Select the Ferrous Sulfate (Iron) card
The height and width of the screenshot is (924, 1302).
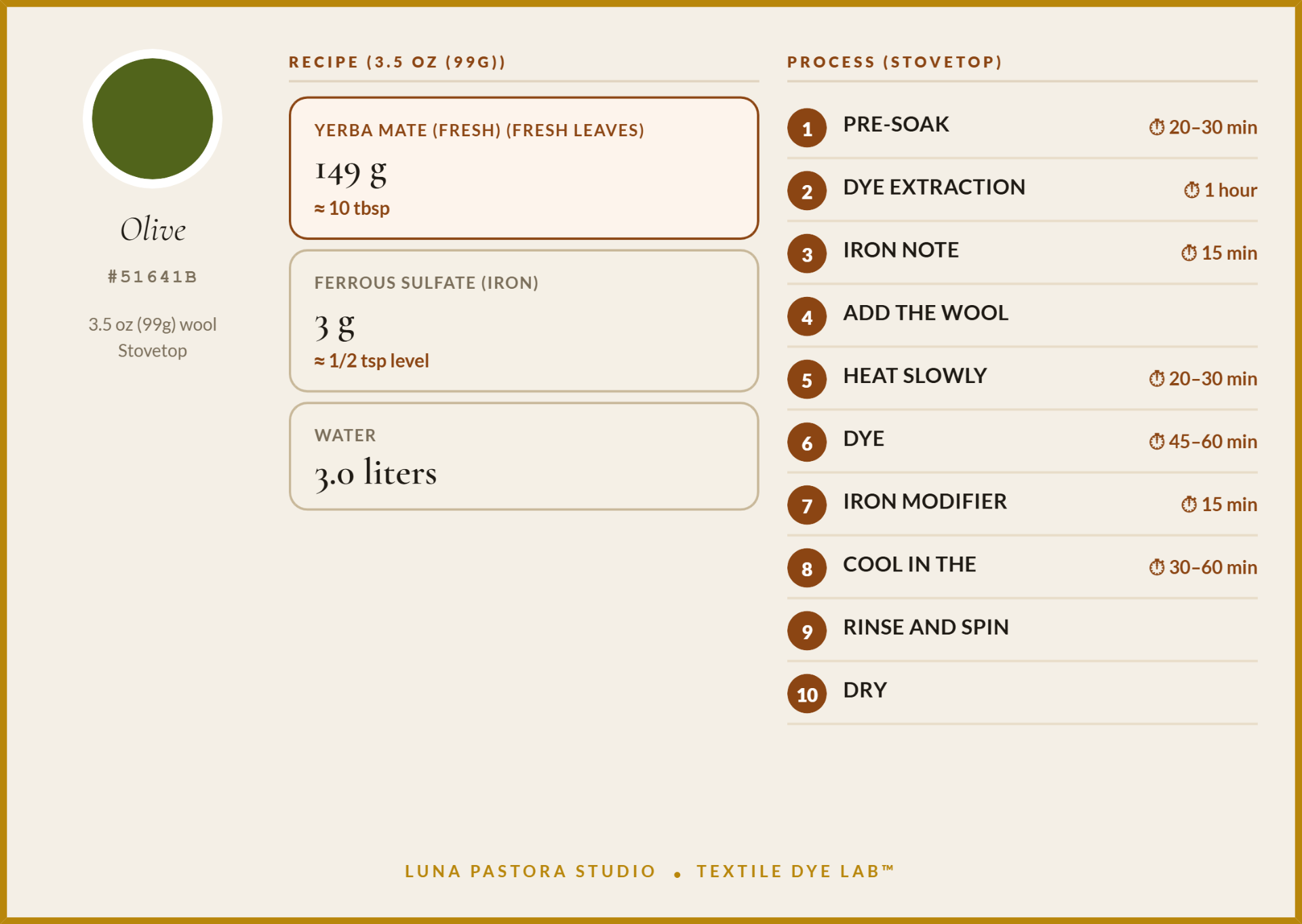pyautogui.click(x=524, y=321)
